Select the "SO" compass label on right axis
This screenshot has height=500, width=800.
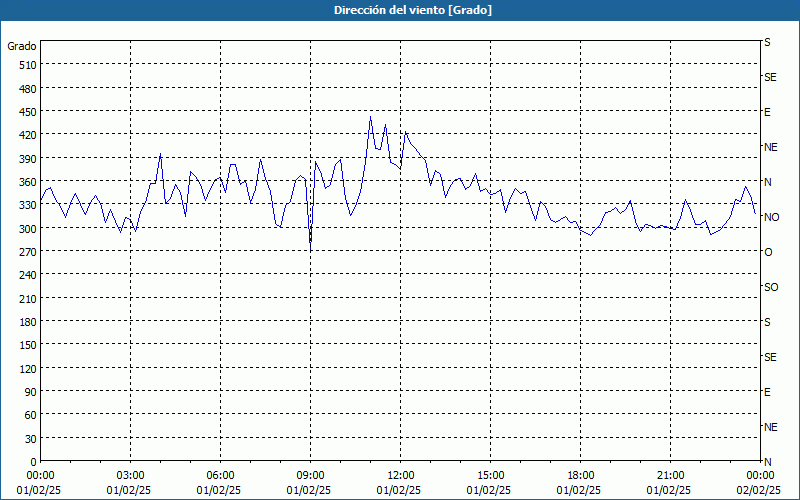[771, 287]
